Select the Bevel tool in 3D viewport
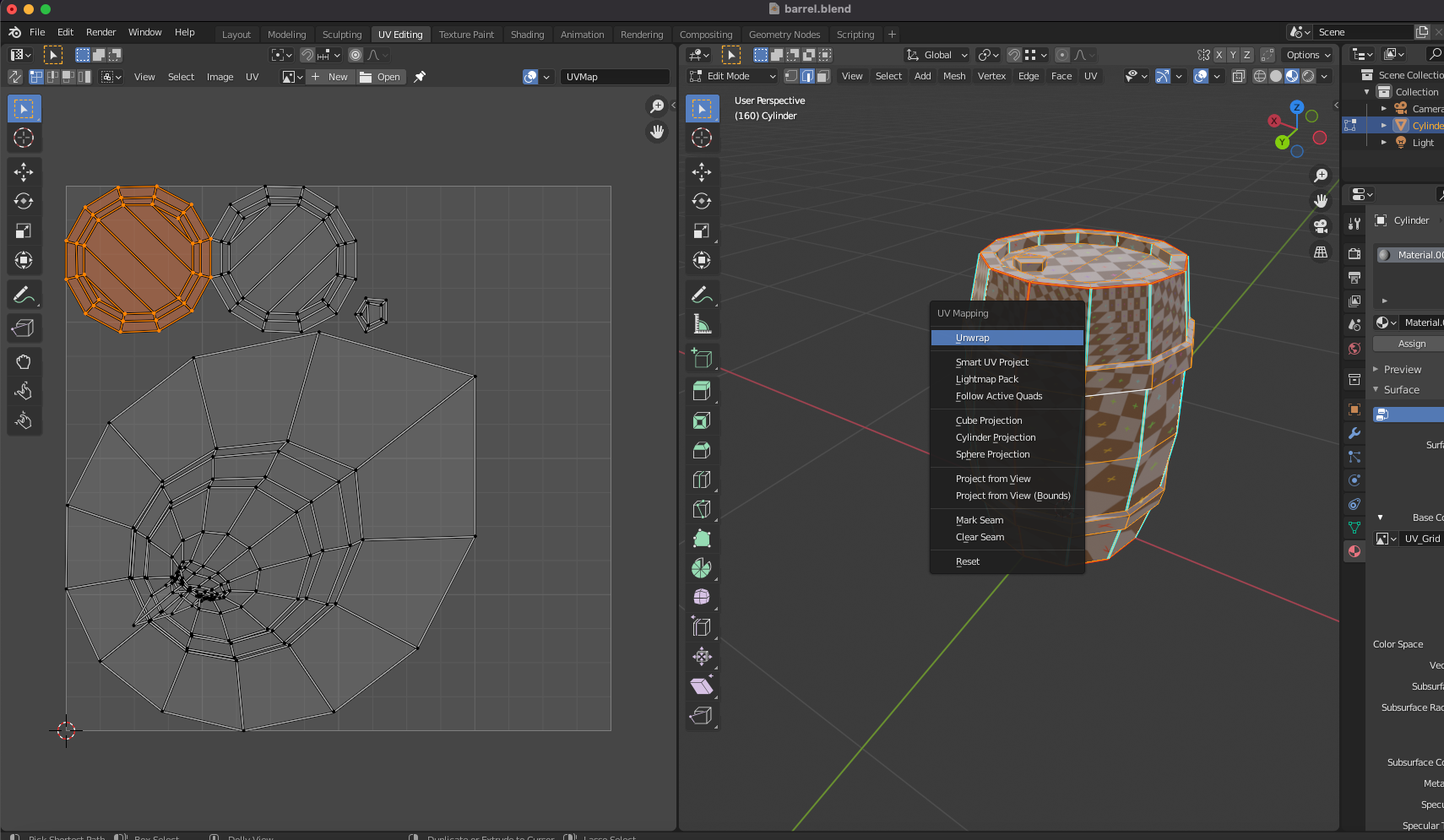This screenshot has height=840, width=1444. pyautogui.click(x=702, y=450)
